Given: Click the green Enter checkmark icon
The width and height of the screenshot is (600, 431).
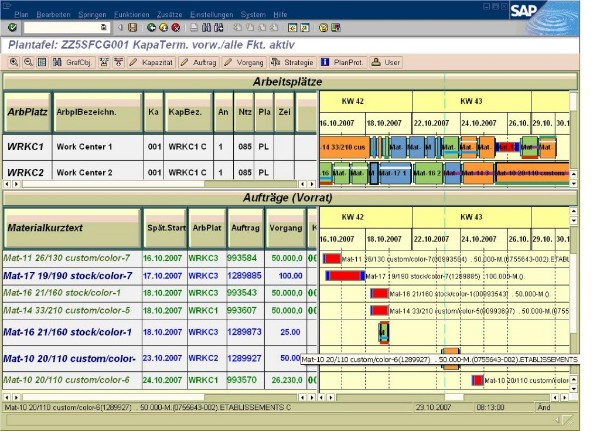Looking at the screenshot, I should [x=12, y=28].
